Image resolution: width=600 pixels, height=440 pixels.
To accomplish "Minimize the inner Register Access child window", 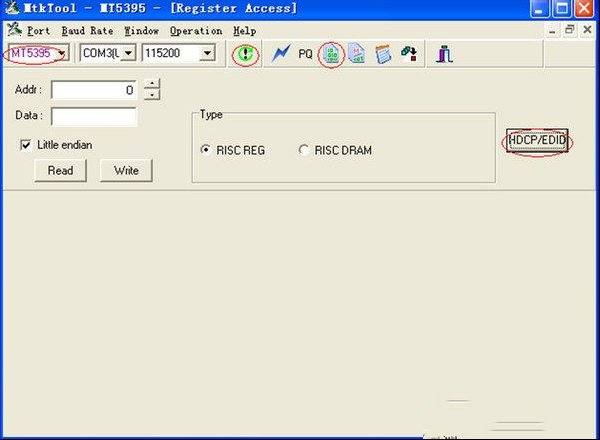I will tap(552, 30).
